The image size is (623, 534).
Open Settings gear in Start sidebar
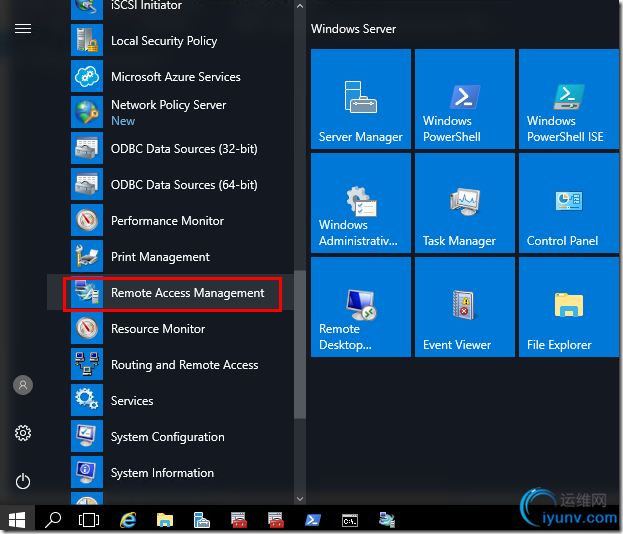click(x=23, y=433)
